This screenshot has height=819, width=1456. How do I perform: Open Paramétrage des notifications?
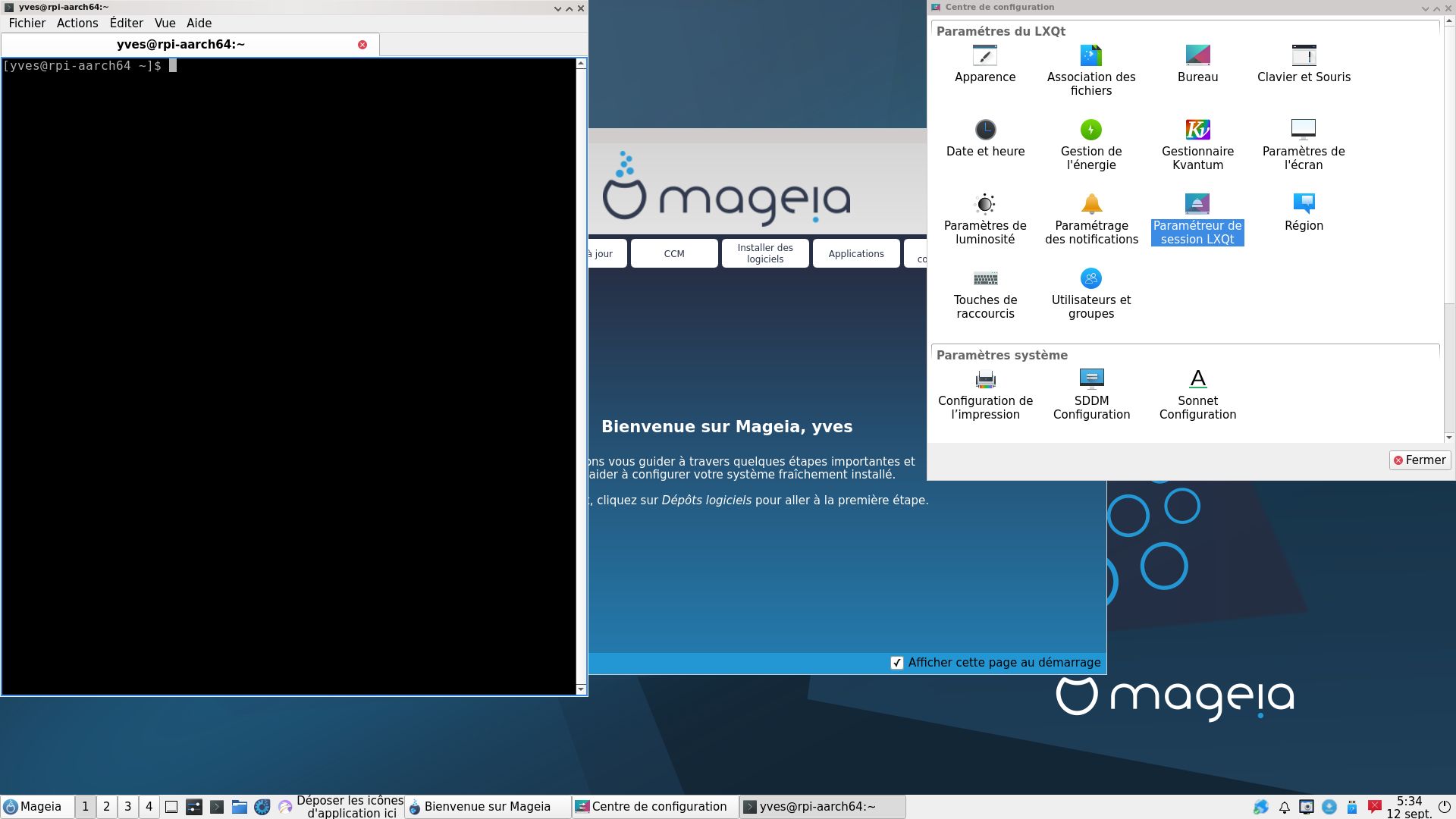click(1091, 219)
